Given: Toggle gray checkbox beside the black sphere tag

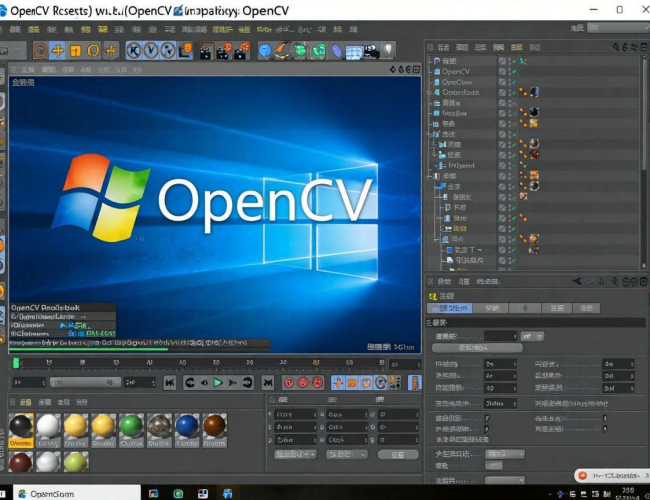Looking at the screenshot, I should coord(502,113).
